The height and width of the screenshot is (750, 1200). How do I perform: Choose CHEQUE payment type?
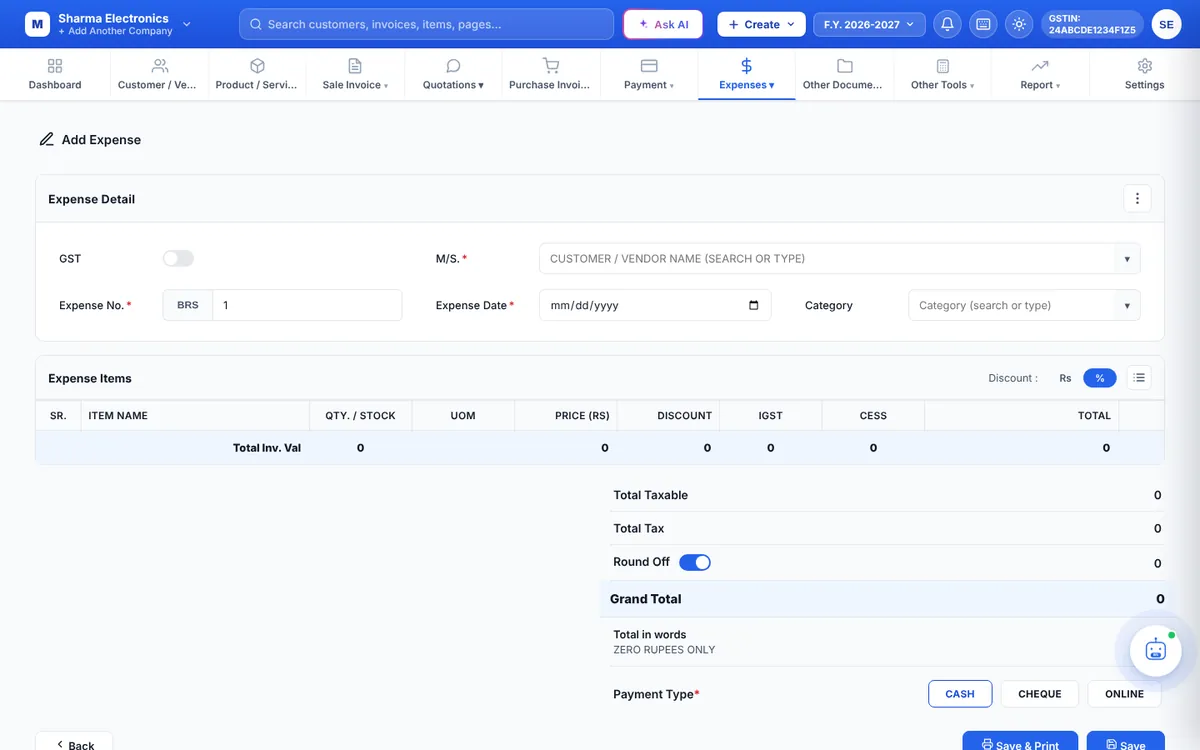click(1040, 694)
